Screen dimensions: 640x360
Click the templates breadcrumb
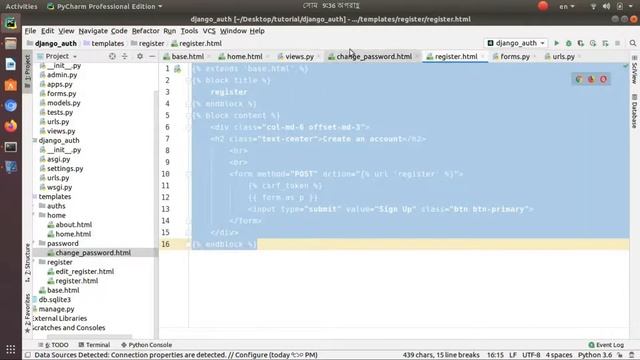[104, 43]
